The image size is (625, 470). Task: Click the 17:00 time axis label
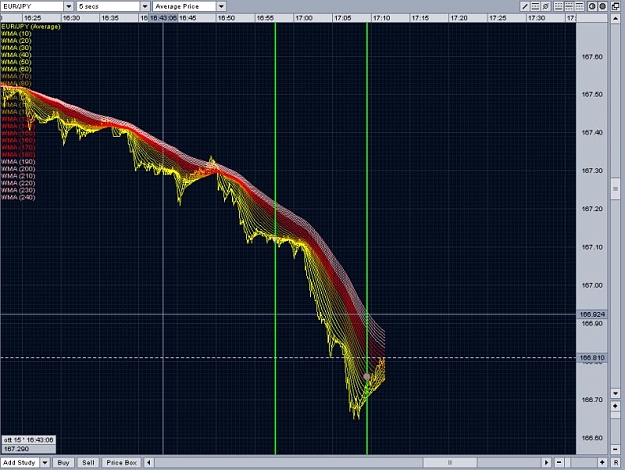[x=304, y=18]
